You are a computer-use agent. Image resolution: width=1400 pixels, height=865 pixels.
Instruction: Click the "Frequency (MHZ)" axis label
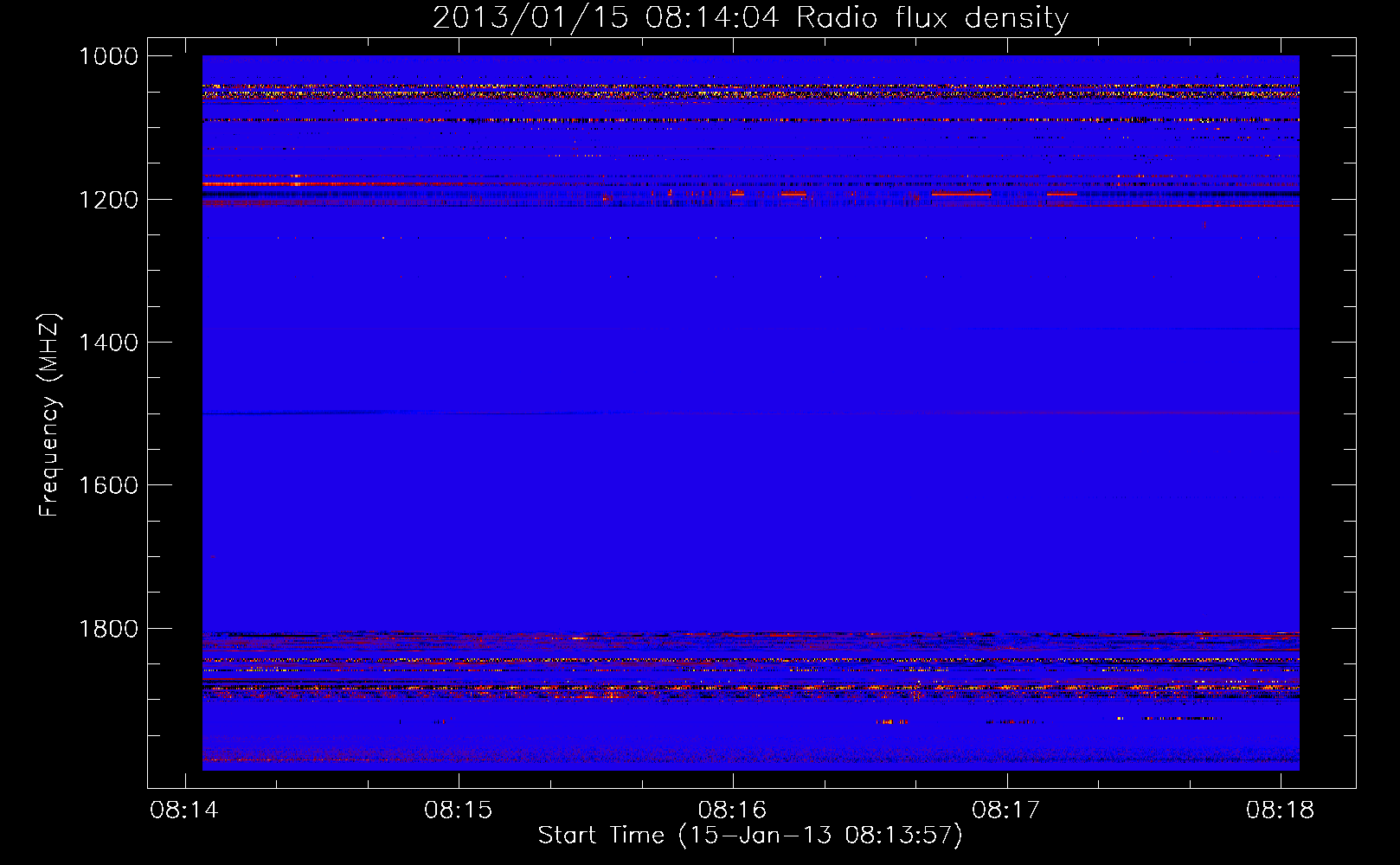pos(49,414)
